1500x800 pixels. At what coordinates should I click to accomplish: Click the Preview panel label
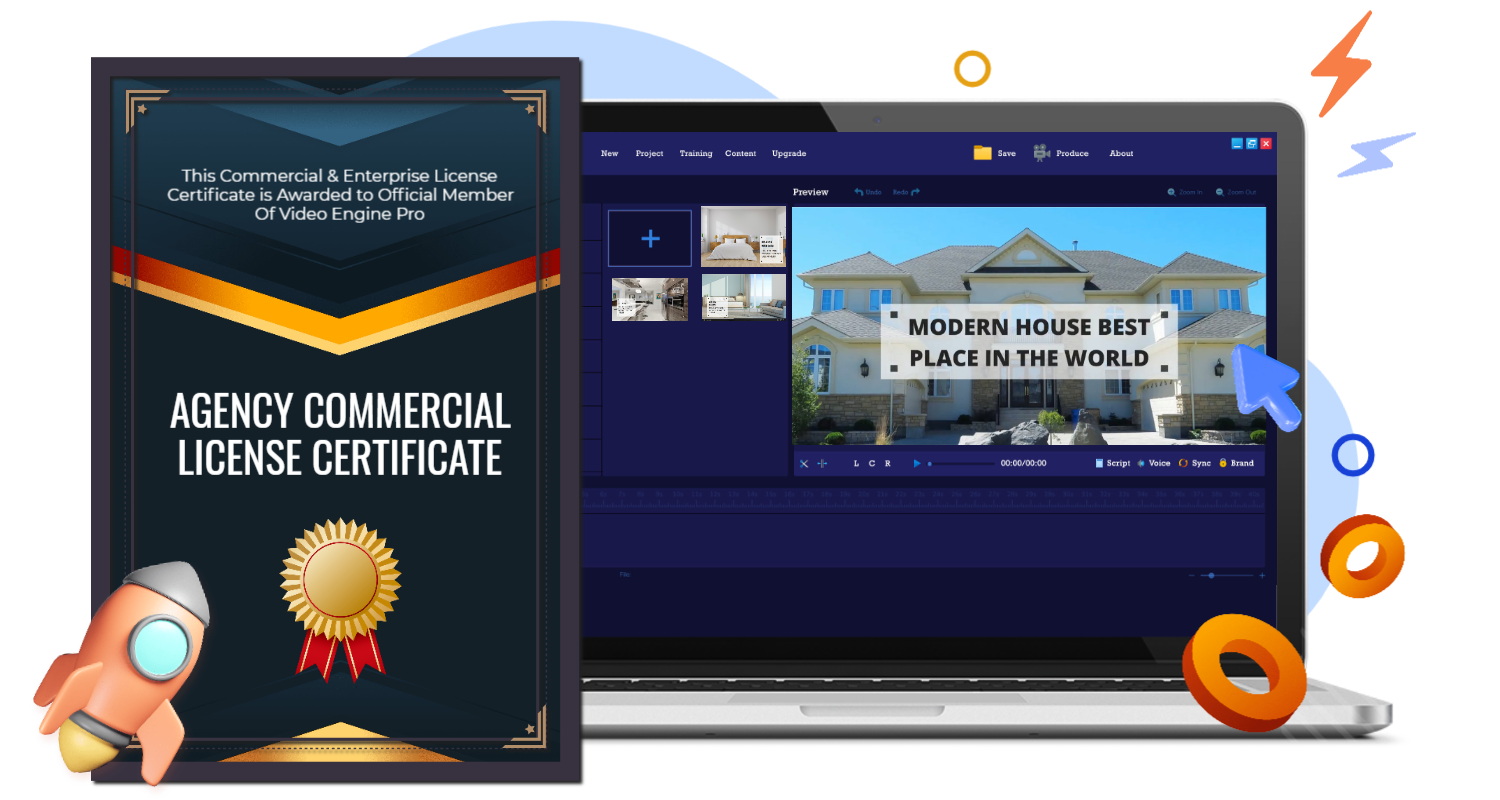pos(811,192)
